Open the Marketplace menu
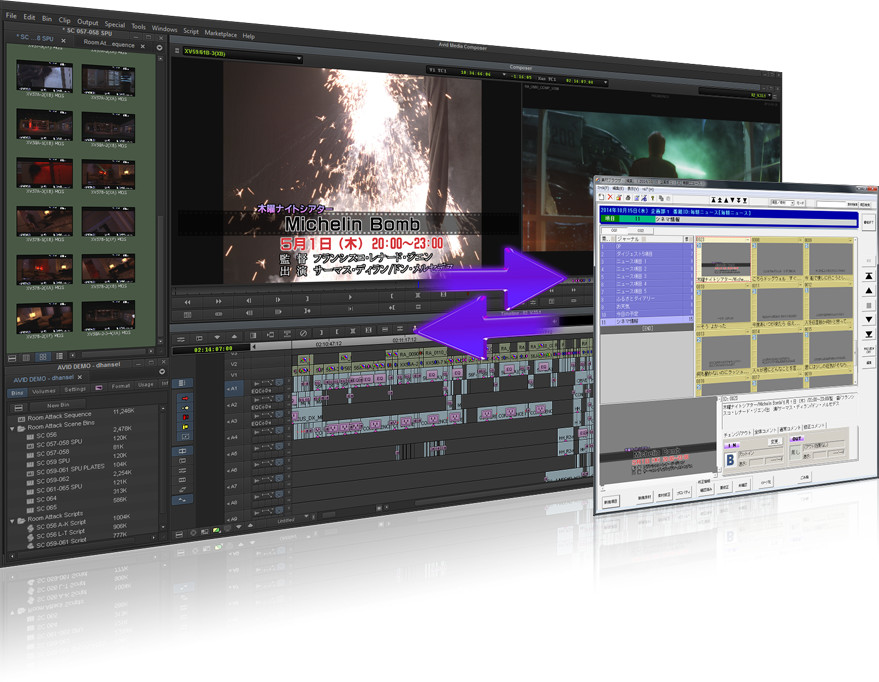Screen dimensions: 879x682 (220, 34)
